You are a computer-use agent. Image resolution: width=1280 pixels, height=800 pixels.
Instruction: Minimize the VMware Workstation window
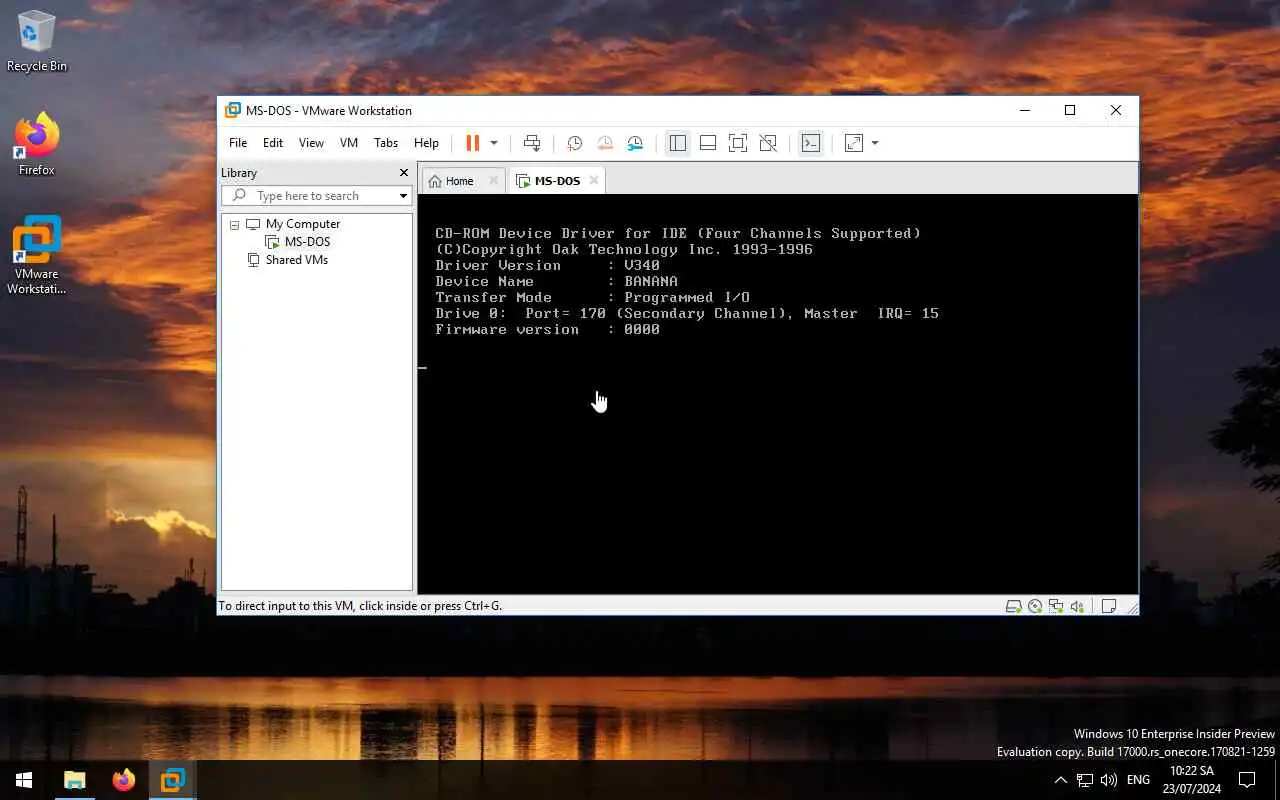(x=1024, y=111)
